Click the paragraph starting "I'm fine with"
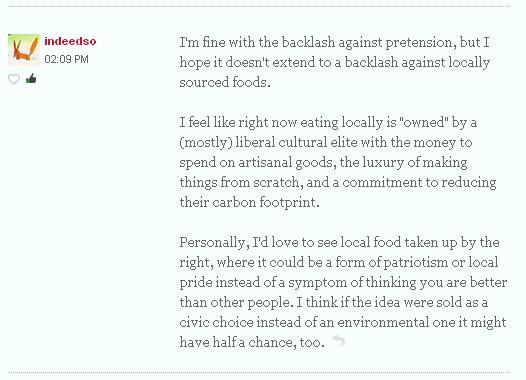The width and height of the screenshot is (526, 380). [334, 62]
